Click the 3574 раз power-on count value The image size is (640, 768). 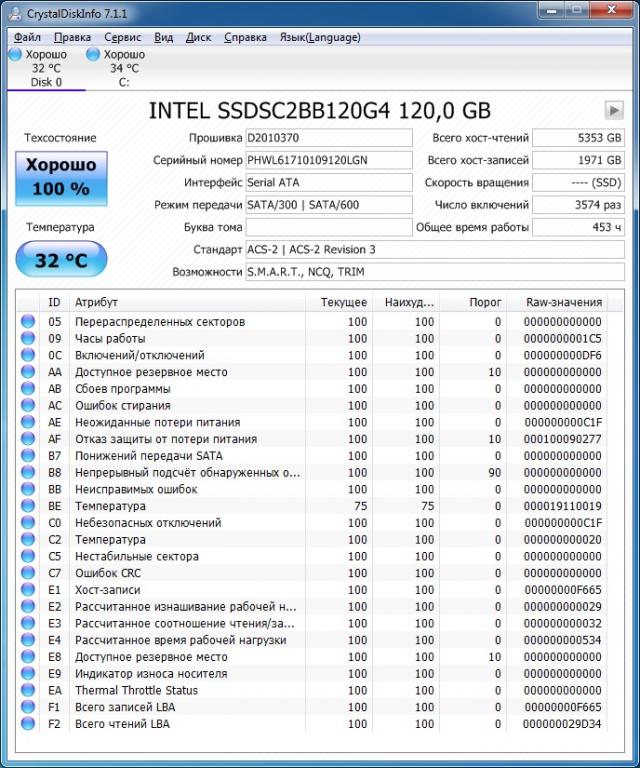(x=578, y=205)
